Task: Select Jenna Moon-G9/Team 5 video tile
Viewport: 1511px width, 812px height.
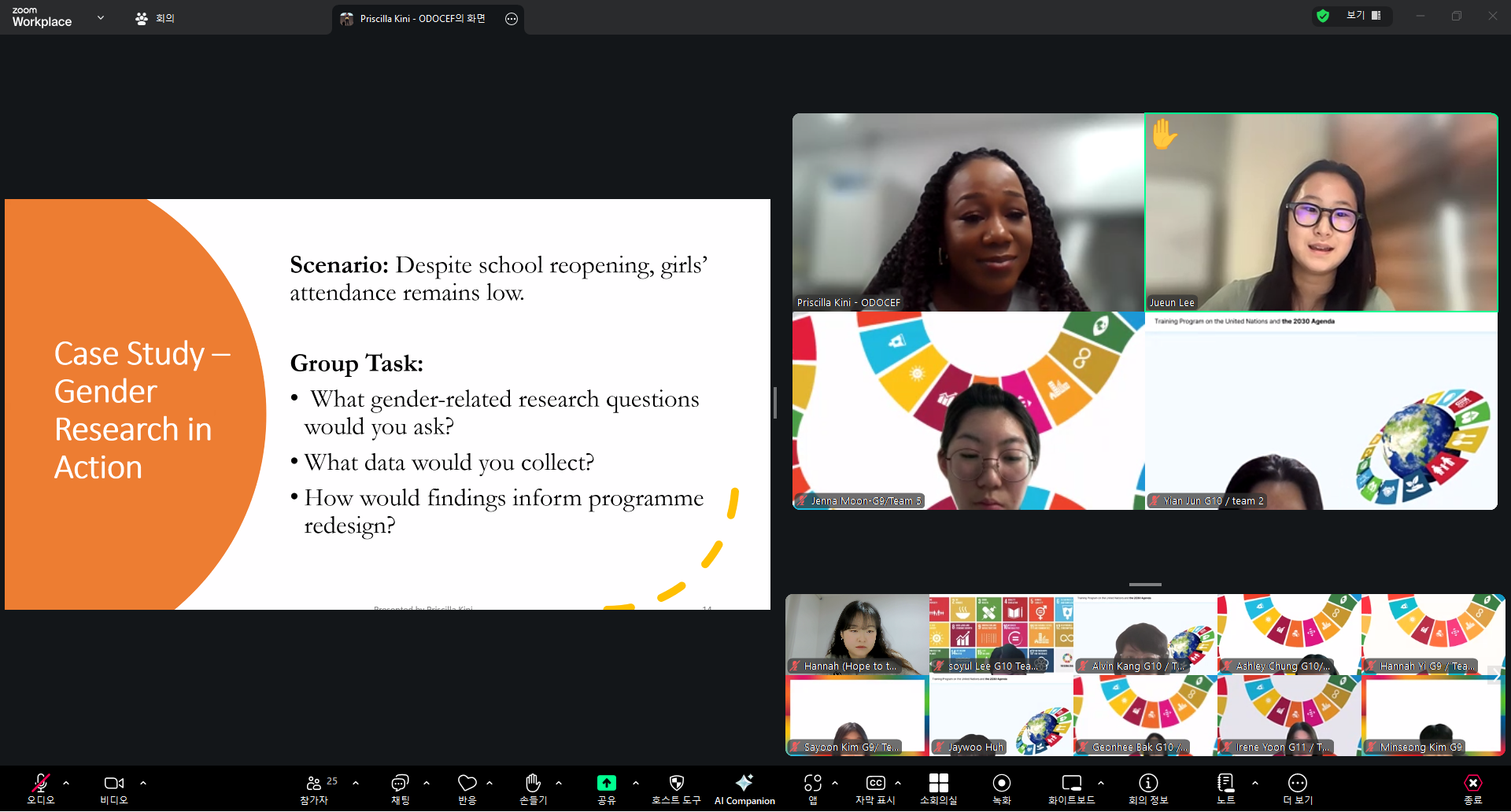Action: (x=968, y=411)
